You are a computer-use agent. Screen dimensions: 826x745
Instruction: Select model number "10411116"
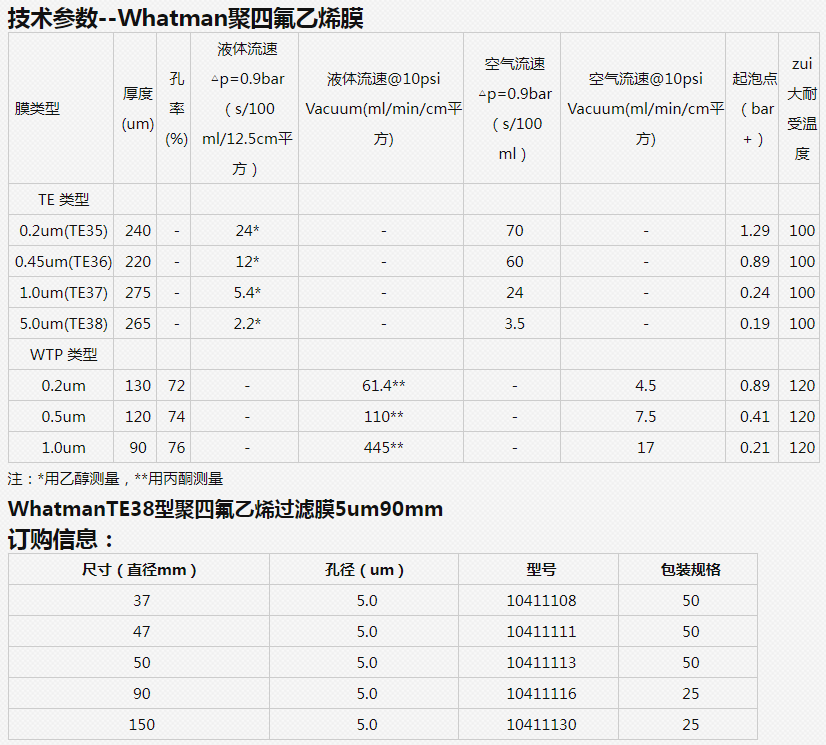point(541,694)
